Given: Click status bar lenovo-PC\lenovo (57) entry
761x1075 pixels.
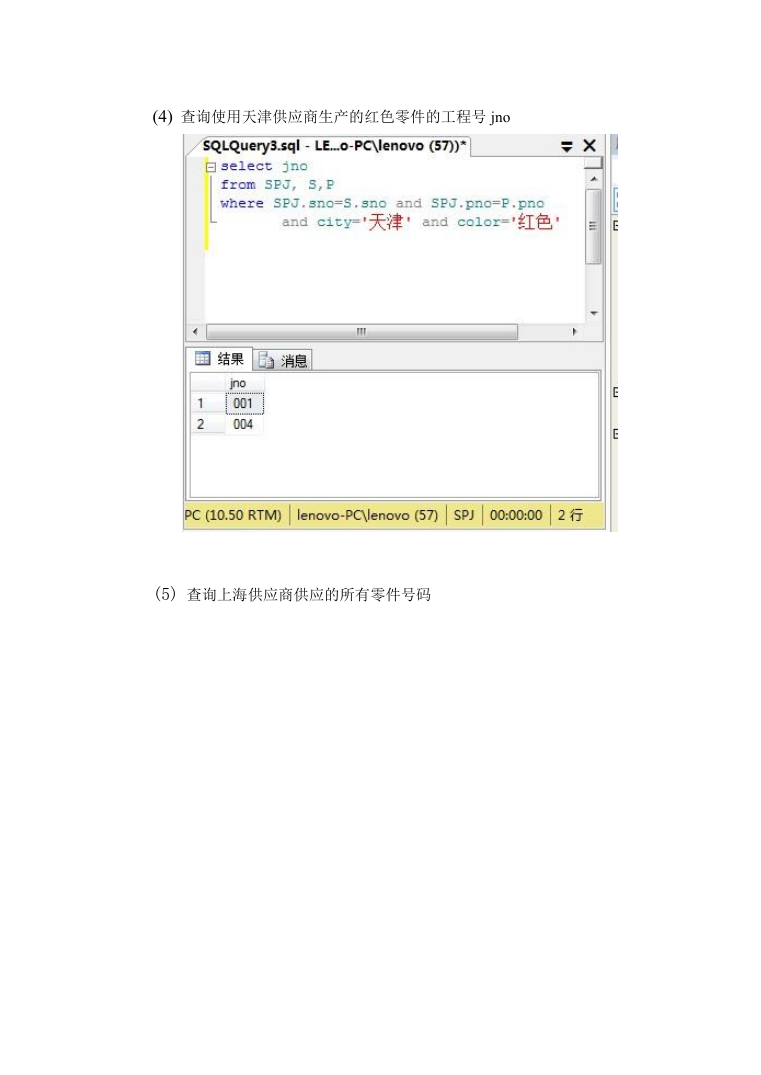Looking at the screenshot, I should (x=367, y=515).
